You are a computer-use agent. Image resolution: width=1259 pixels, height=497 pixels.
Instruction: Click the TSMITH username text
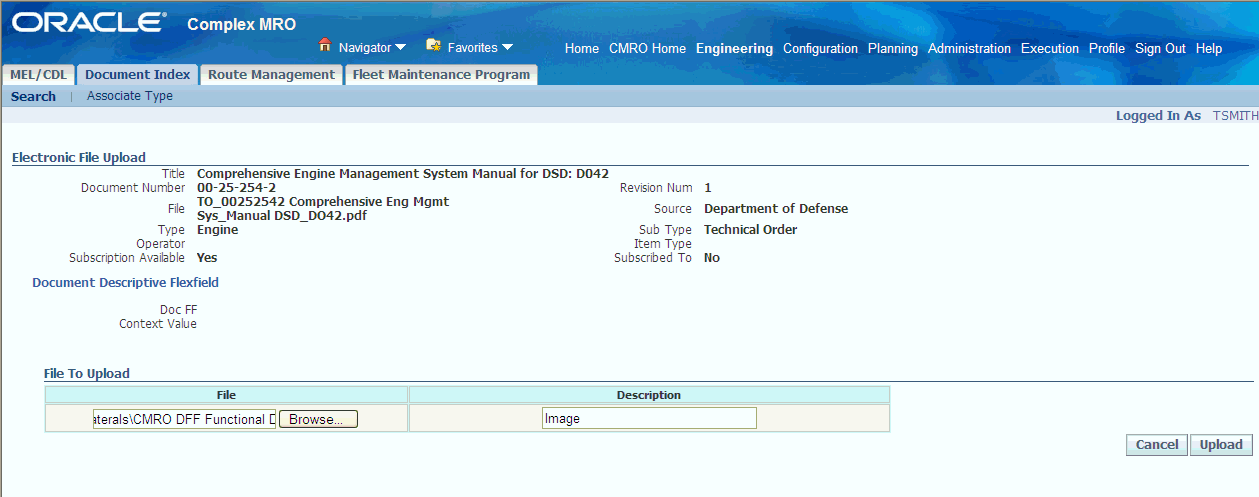click(1235, 116)
